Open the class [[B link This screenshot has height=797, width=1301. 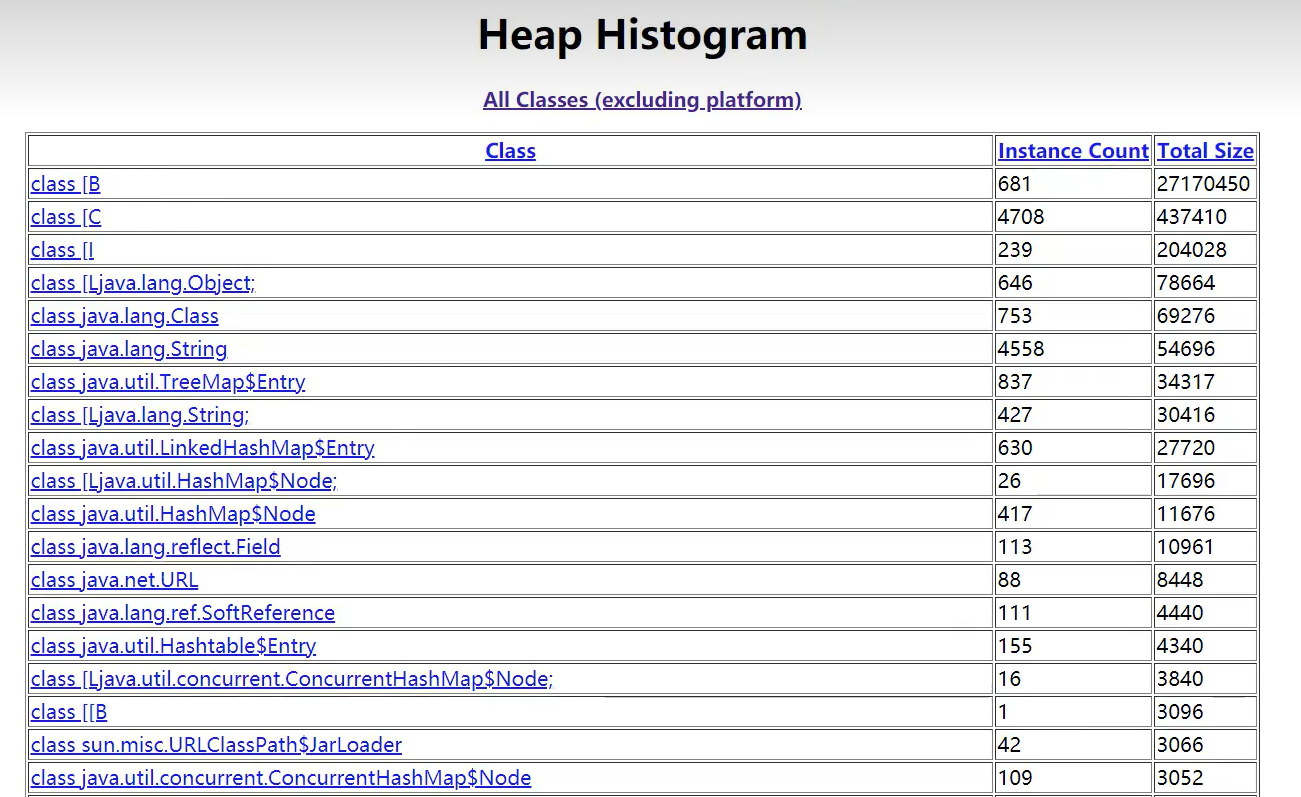pyautogui.click(x=69, y=712)
